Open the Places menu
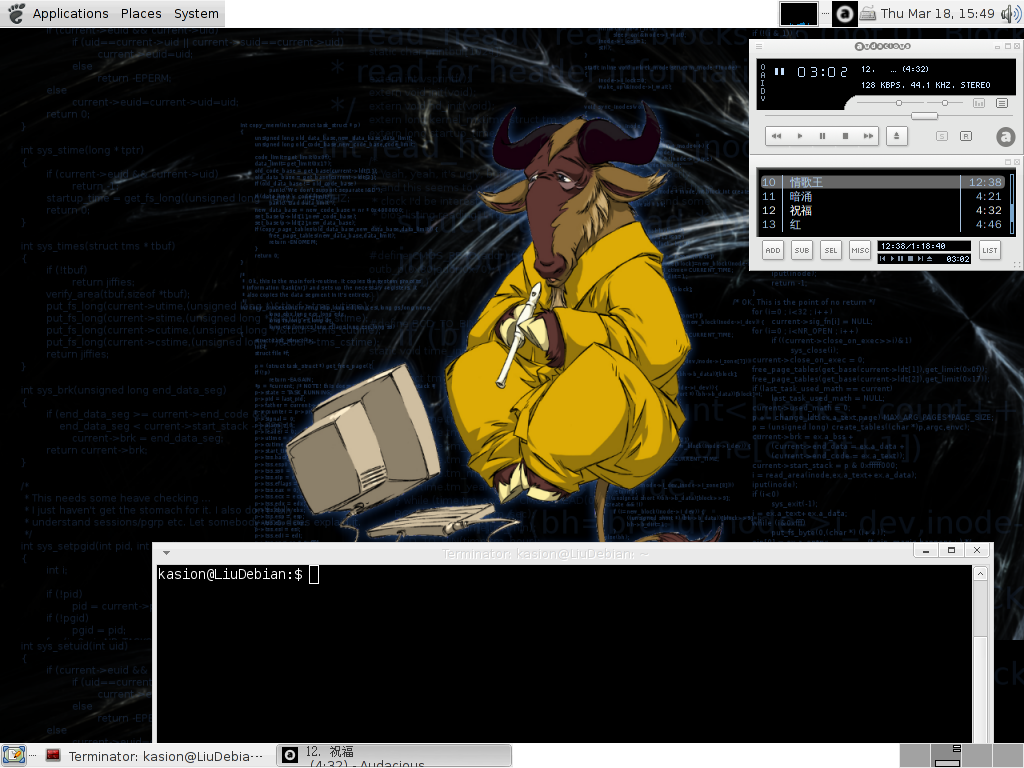 pos(141,14)
